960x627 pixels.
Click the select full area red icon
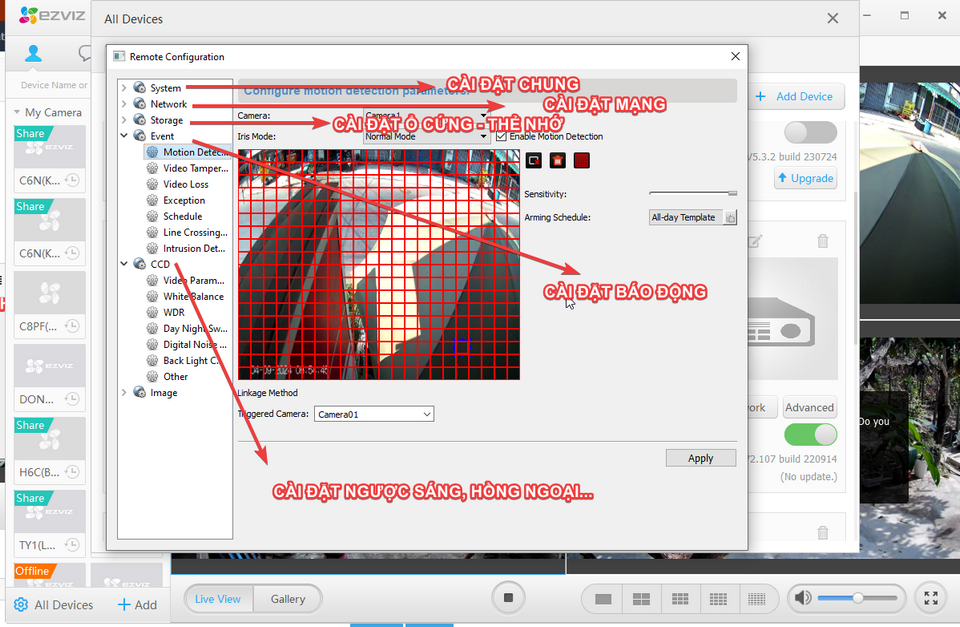point(582,160)
